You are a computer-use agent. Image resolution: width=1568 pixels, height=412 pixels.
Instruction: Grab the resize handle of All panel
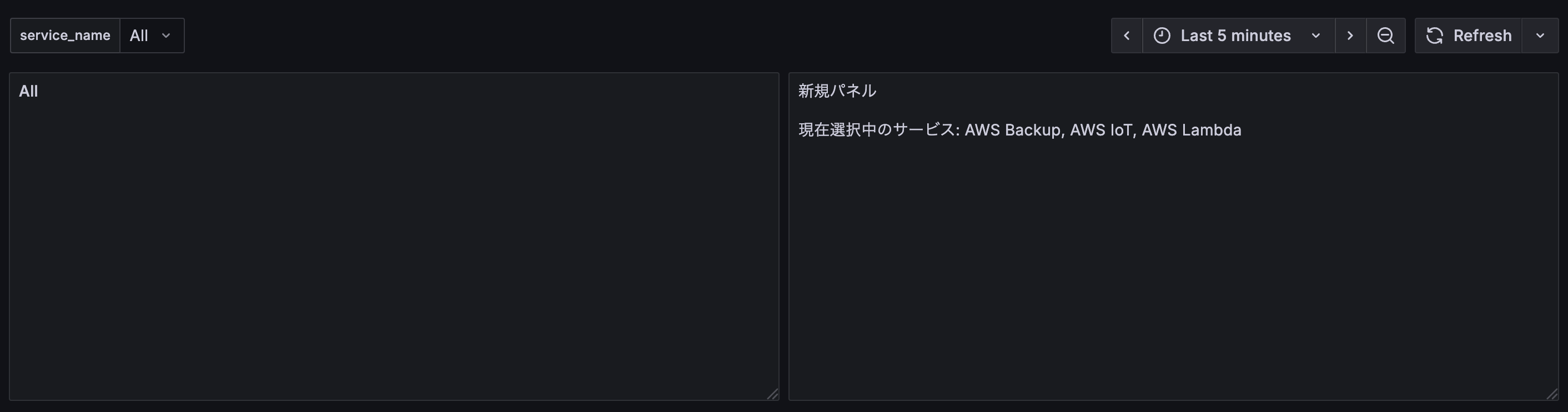772,394
